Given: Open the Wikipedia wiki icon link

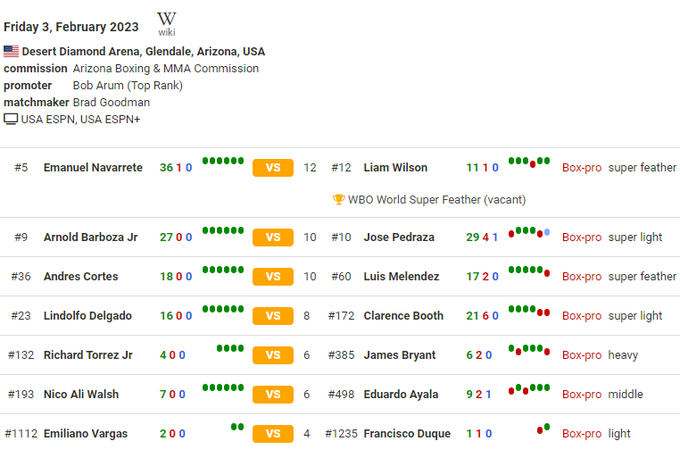Looking at the screenshot, I should pyautogui.click(x=166, y=23).
